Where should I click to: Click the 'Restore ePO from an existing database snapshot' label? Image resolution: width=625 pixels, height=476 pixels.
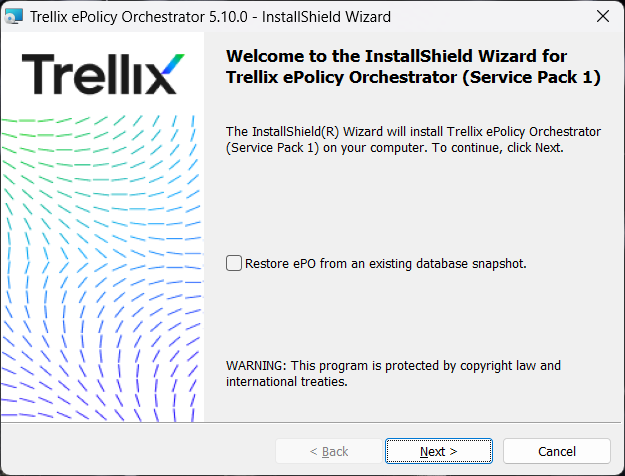coord(385,264)
